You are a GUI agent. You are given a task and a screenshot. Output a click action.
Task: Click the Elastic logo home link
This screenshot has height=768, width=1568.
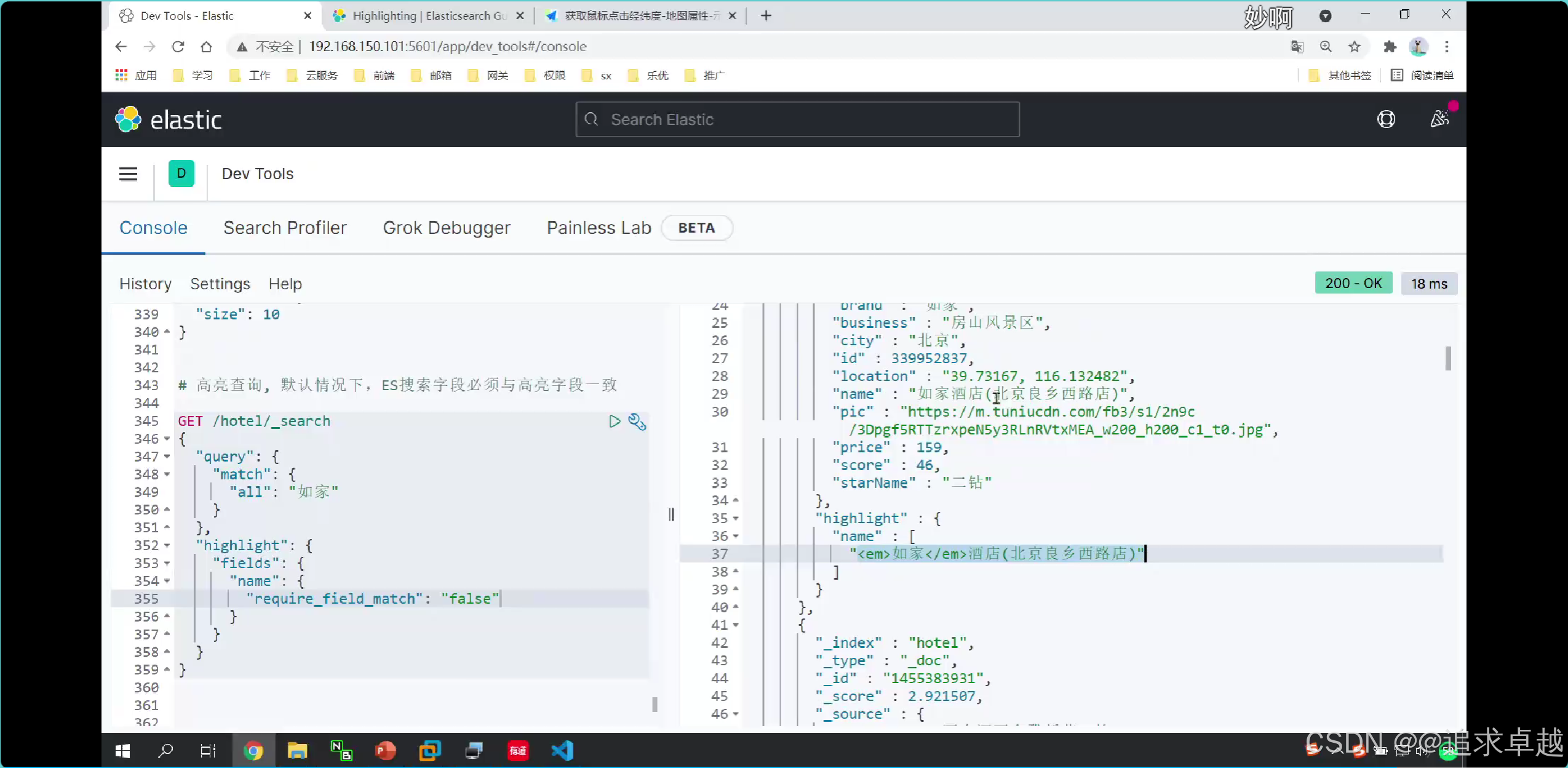(169, 119)
